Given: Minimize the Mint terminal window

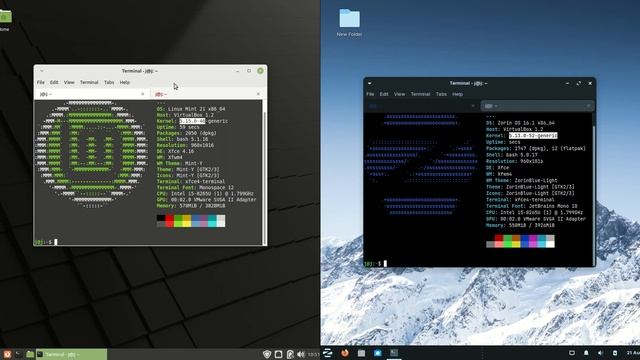Looking at the screenshot, I should tap(238, 71).
